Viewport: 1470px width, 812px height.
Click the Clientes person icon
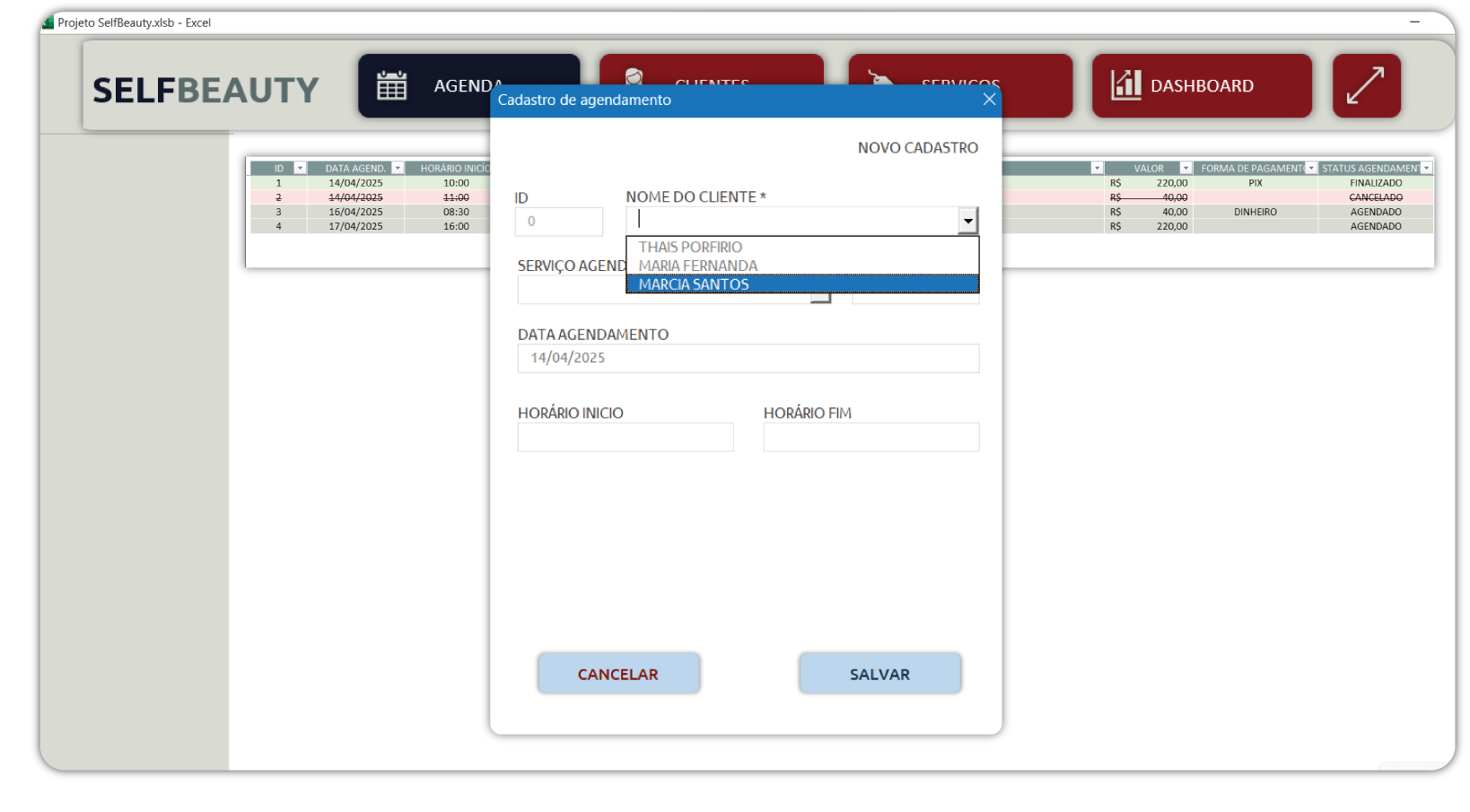pyautogui.click(x=634, y=76)
